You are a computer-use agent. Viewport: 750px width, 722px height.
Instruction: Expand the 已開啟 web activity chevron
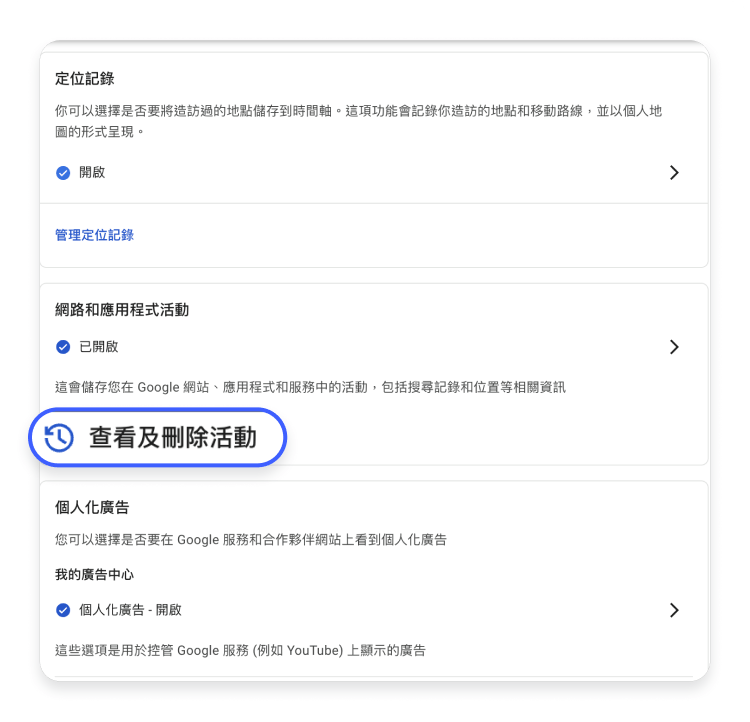tap(674, 347)
